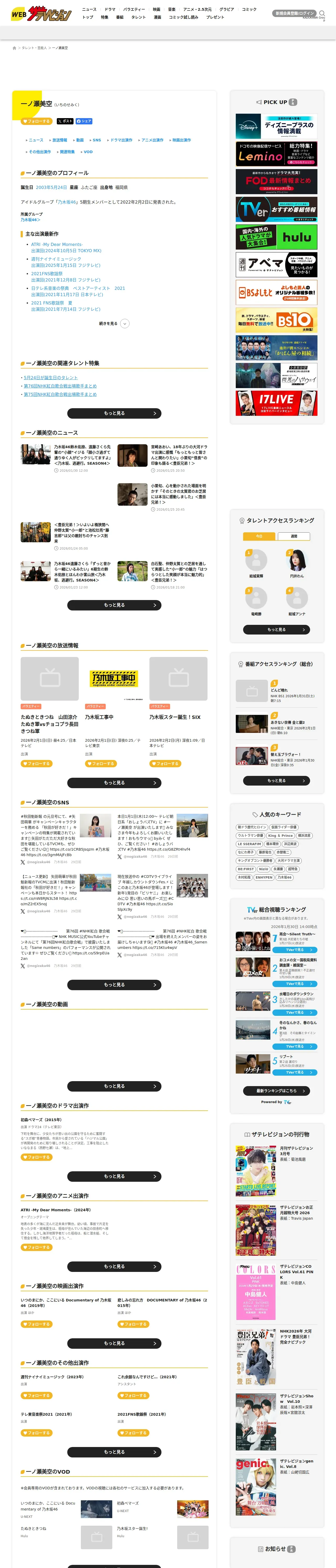This screenshot has width=336, height=1568.
Task: Select アニメ・2.5次元 in the top navigation
Action: [198, 10]
